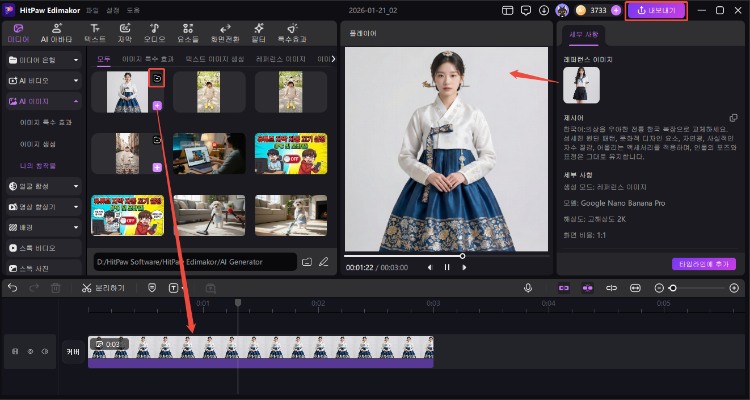750x400 pixels.
Task: Click the microphone voice-record icon in timeline toolbar
Action: click(x=528, y=288)
